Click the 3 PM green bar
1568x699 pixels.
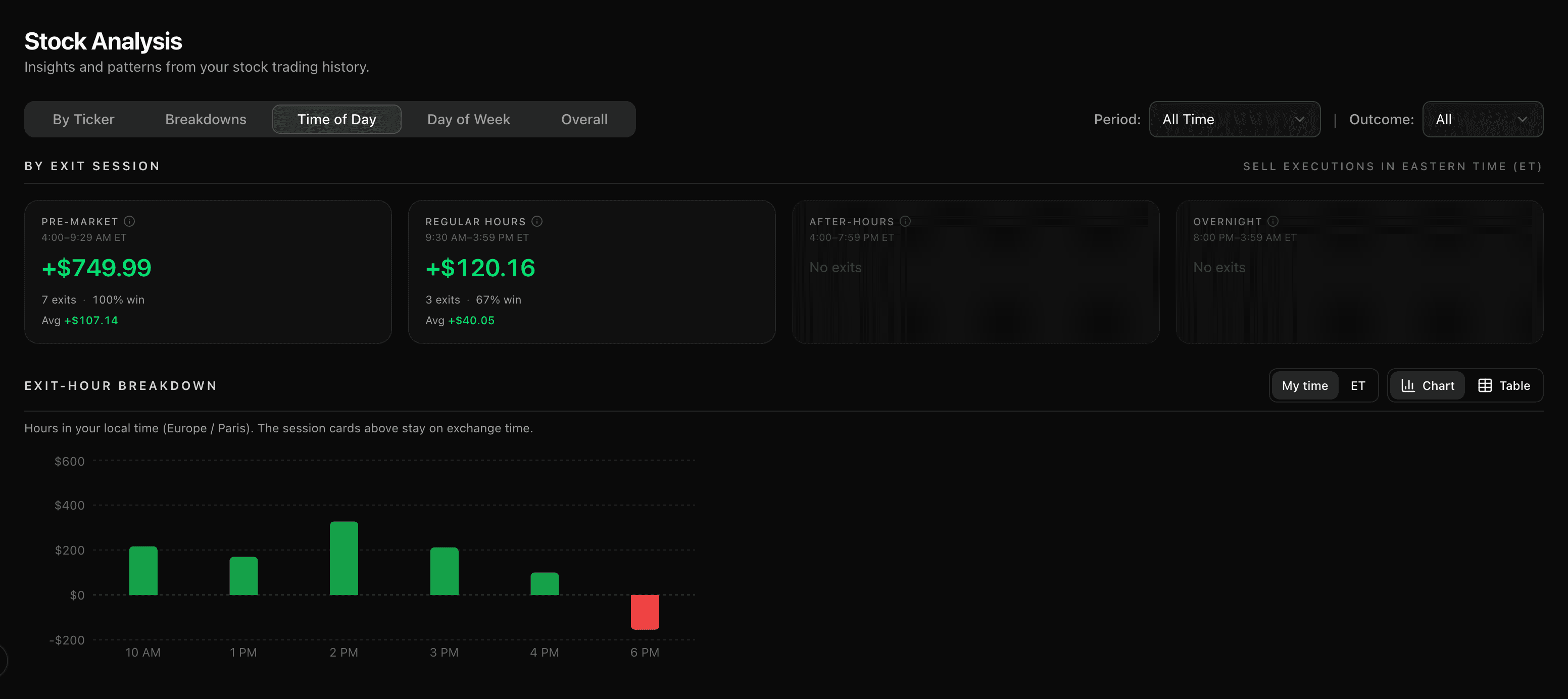pyautogui.click(x=445, y=571)
